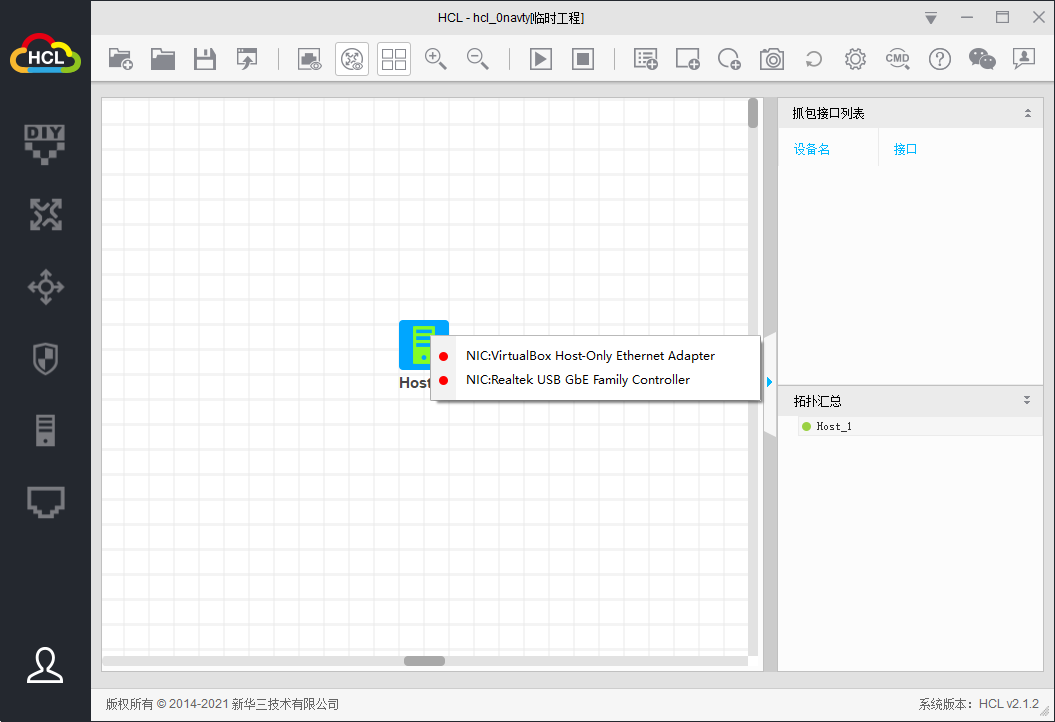Take a screenshot with camera icon
The image size is (1055, 722).
(772, 59)
